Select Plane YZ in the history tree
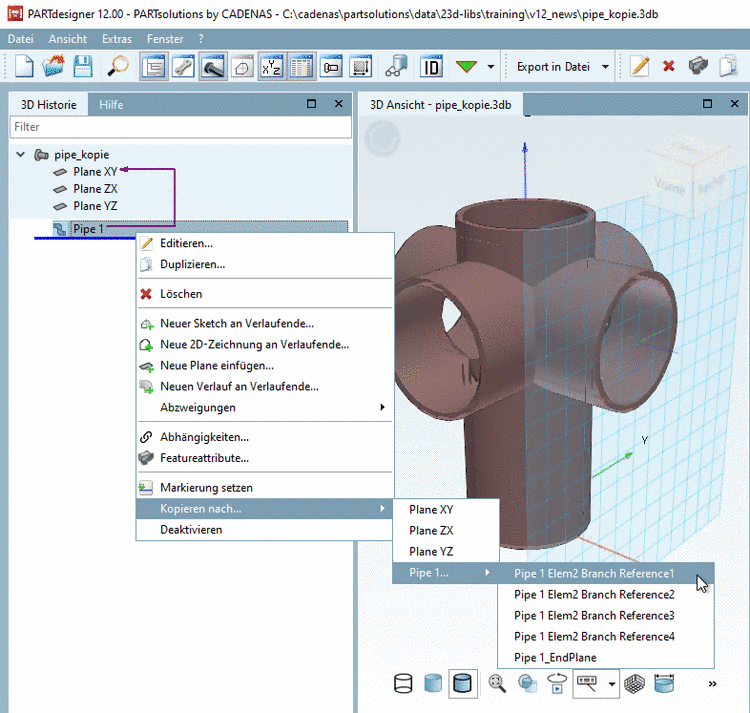 coord(95,206)
